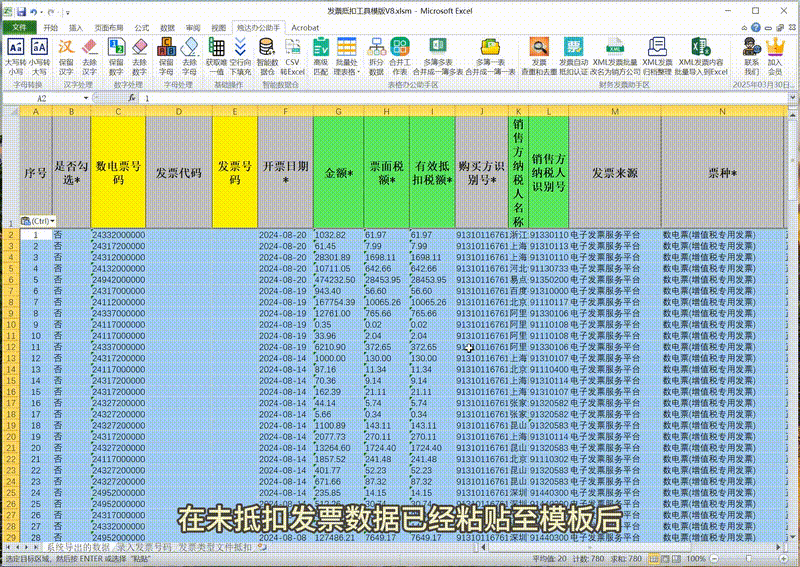Click the vertical scrollbar

tap(792, 327)
